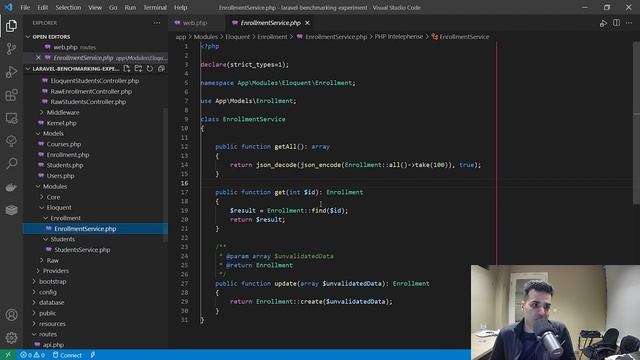Viewport: 640px width, 360px height.
Task: Click the remote window indicator in status bar
Action: tap(8, 355)
